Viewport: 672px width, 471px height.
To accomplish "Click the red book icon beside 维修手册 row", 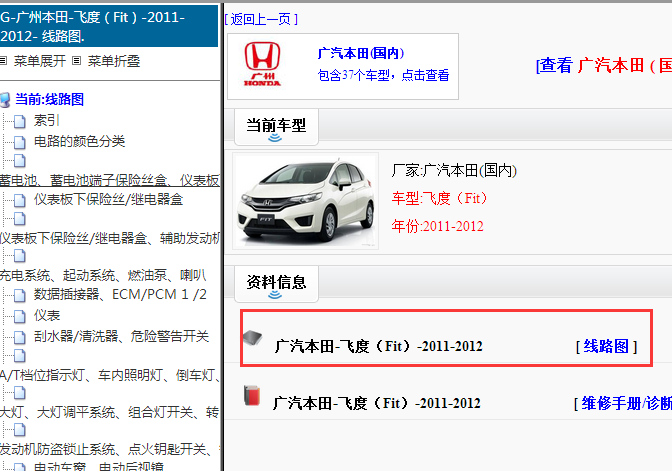I will (x=252, y=395).
